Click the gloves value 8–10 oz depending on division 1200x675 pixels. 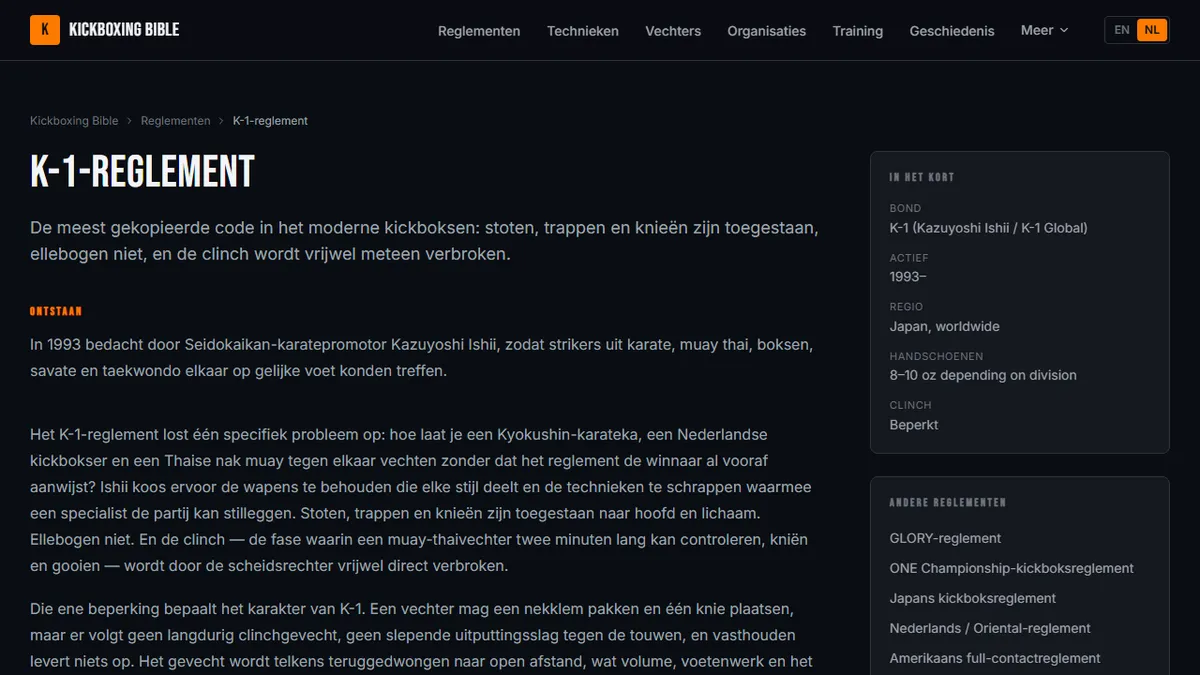[983, 375]
